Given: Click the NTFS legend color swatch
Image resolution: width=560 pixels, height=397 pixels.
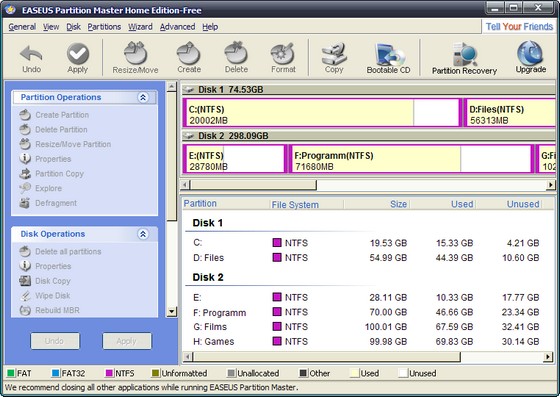Looking at the screenshot, I should (x=109, y=373).
